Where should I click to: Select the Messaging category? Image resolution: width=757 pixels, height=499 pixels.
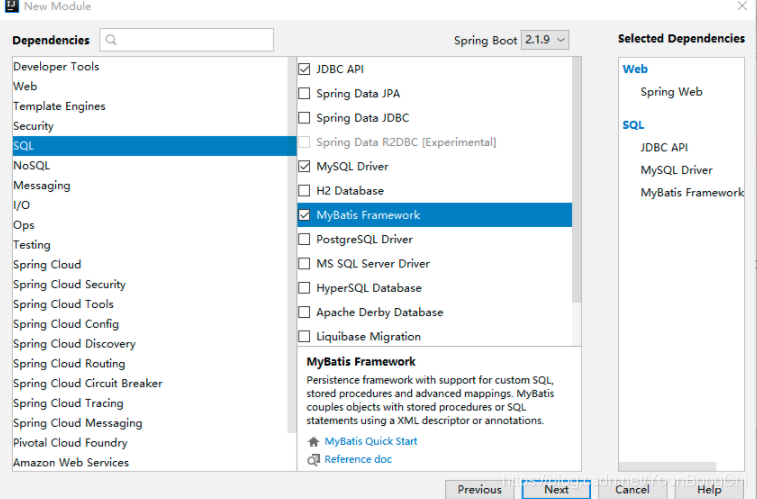[x=150, y=185]
